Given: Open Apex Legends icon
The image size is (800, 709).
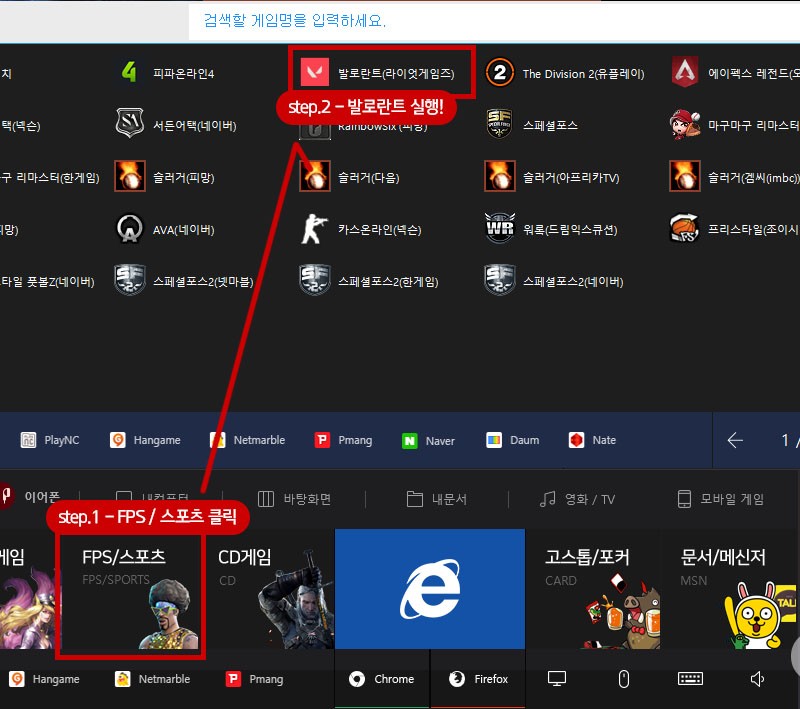Looking at the screenshot, I should click(685, 72).
